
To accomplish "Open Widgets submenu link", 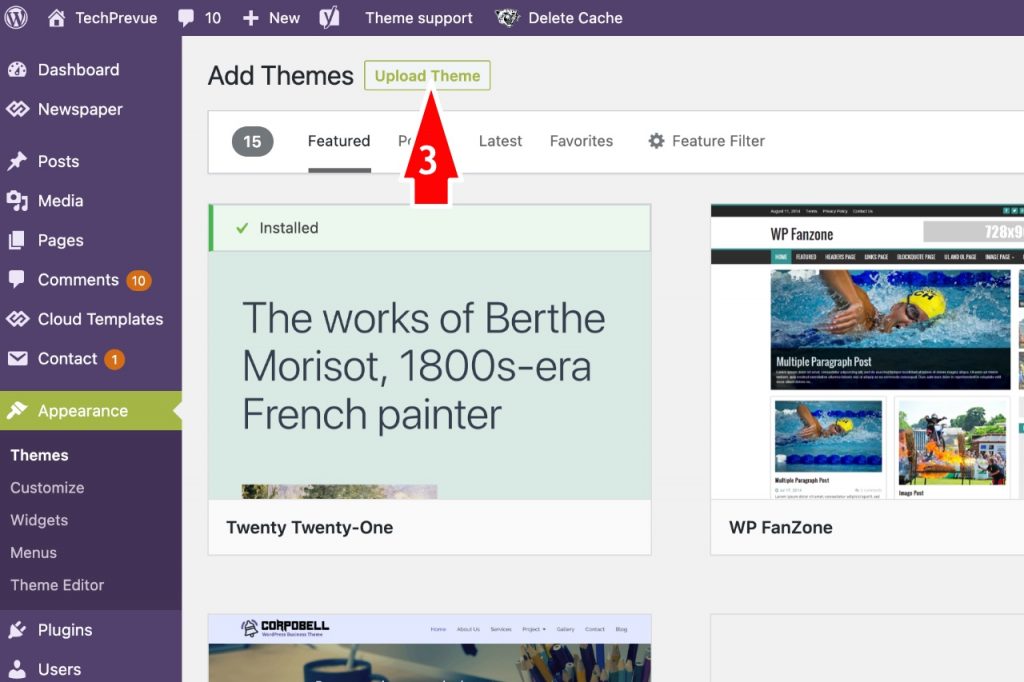I will pos(39,521).
